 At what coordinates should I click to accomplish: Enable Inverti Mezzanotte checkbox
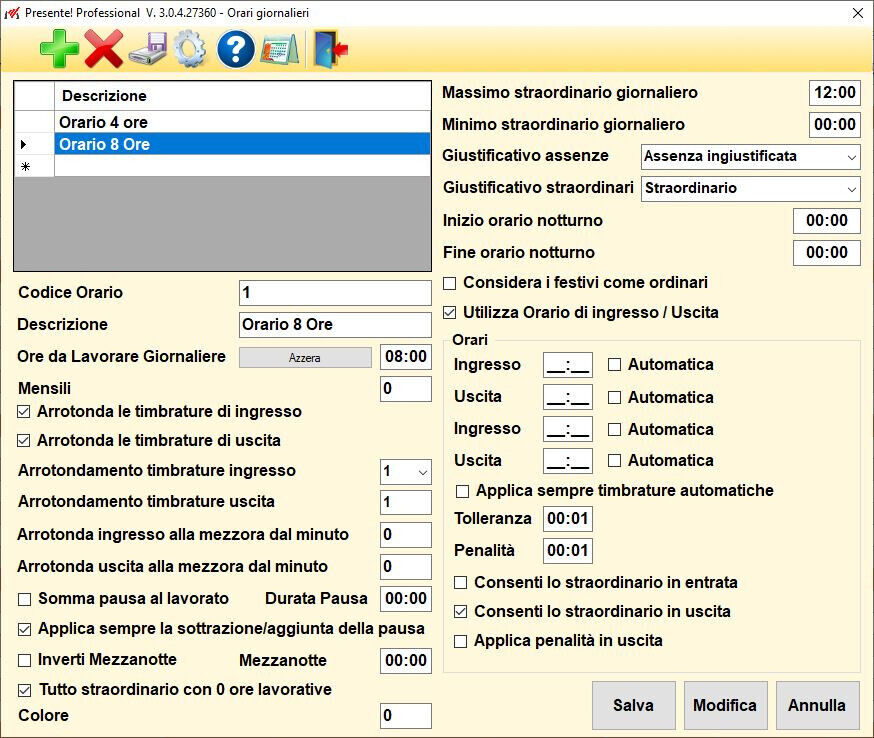(x=25, y=661)
